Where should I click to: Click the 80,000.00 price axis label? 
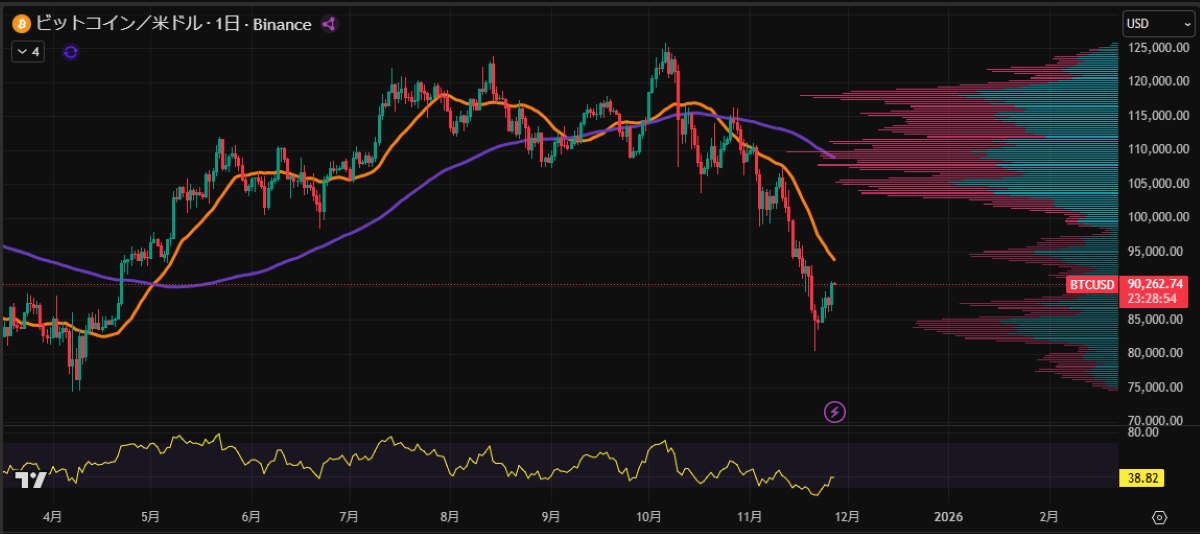(1157, 354)
